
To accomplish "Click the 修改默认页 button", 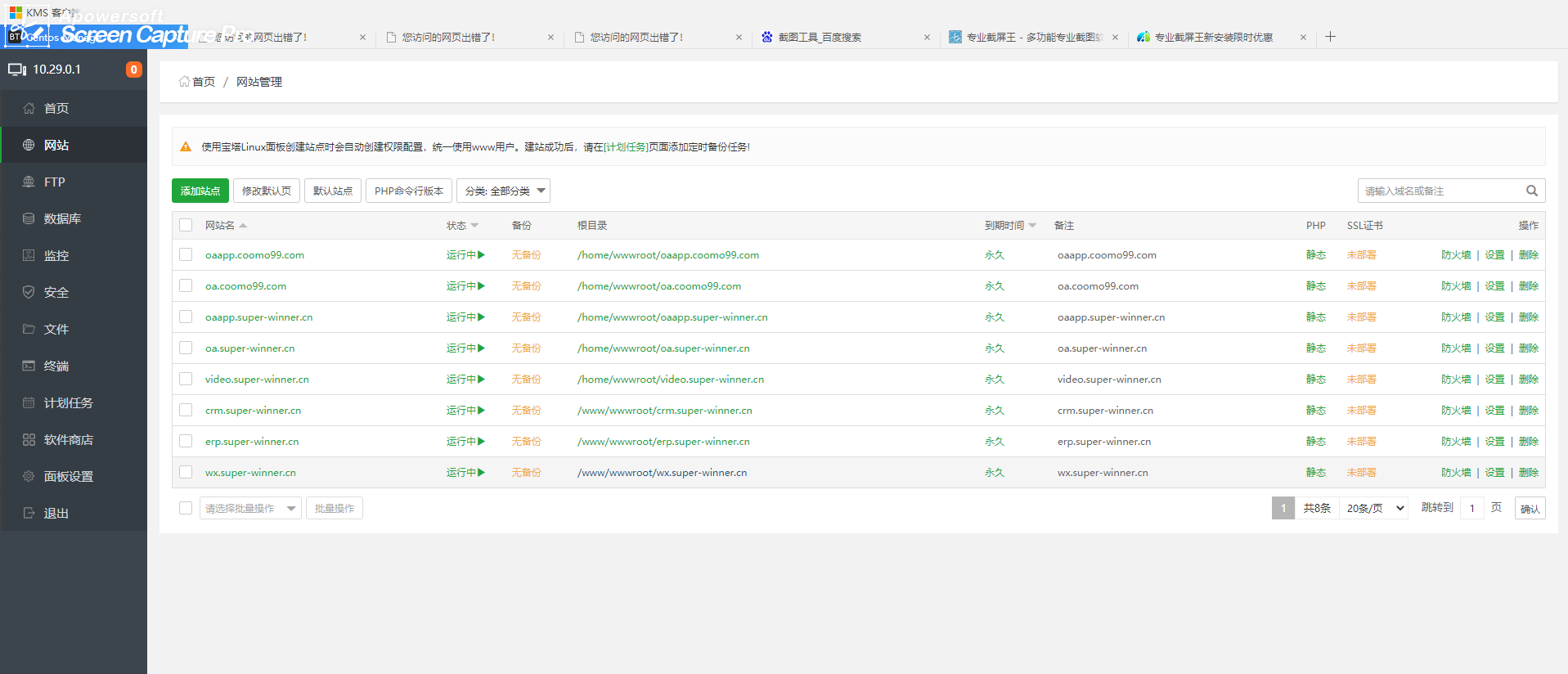I will (x=267, y=191).
